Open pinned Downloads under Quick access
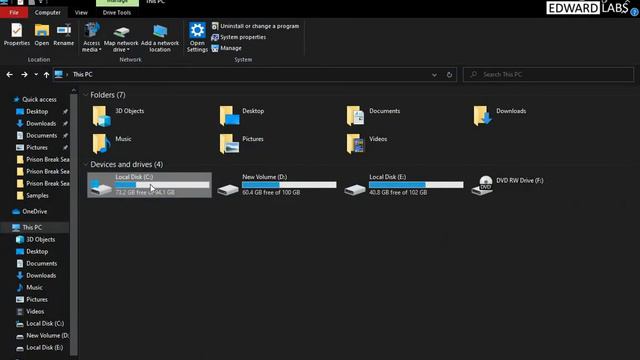The width and height of the screenshot is (640, 360). [x=41, y=123]
